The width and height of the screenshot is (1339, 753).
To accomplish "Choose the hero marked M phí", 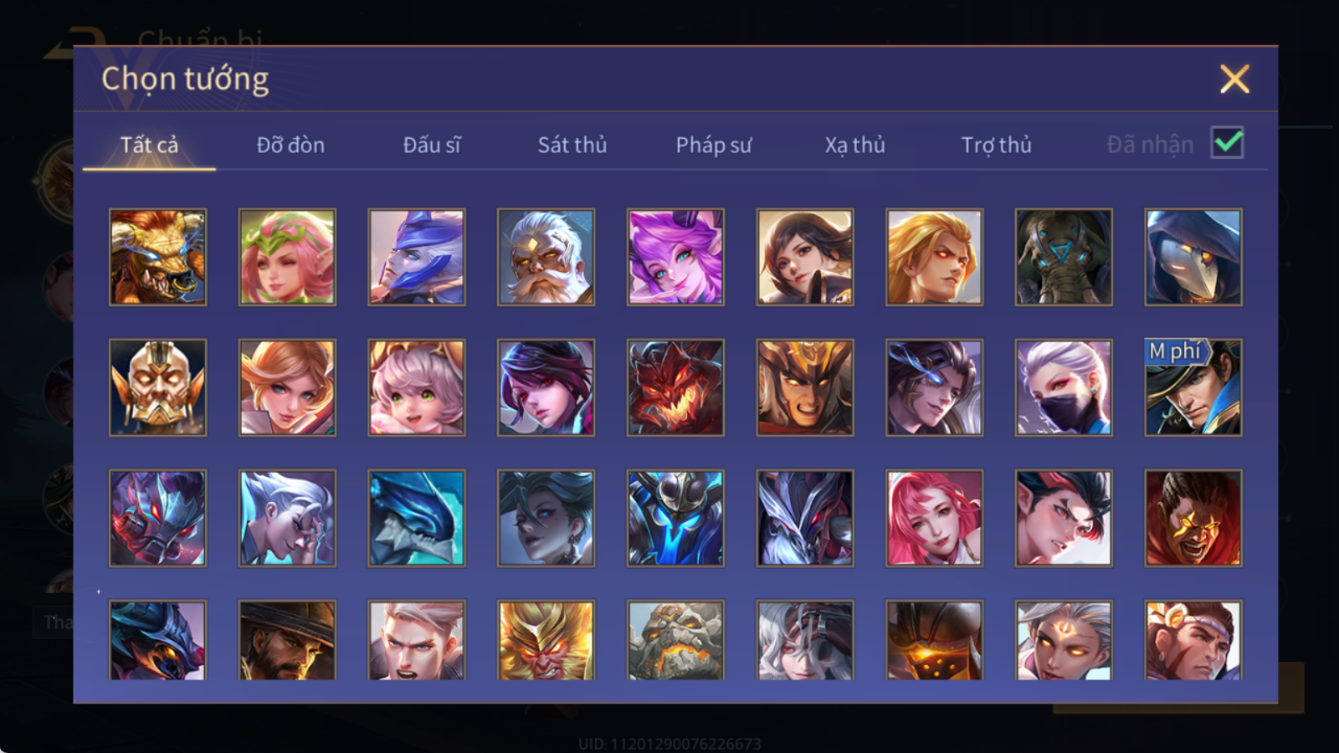I will click(x=1194, y=388).
